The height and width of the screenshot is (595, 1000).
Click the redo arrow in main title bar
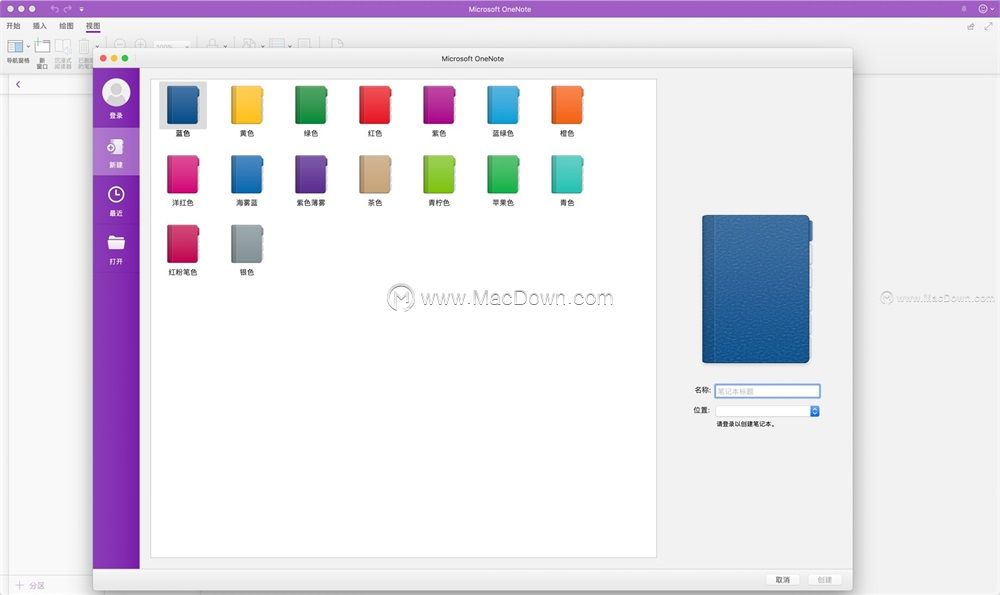tap(68, 9)
